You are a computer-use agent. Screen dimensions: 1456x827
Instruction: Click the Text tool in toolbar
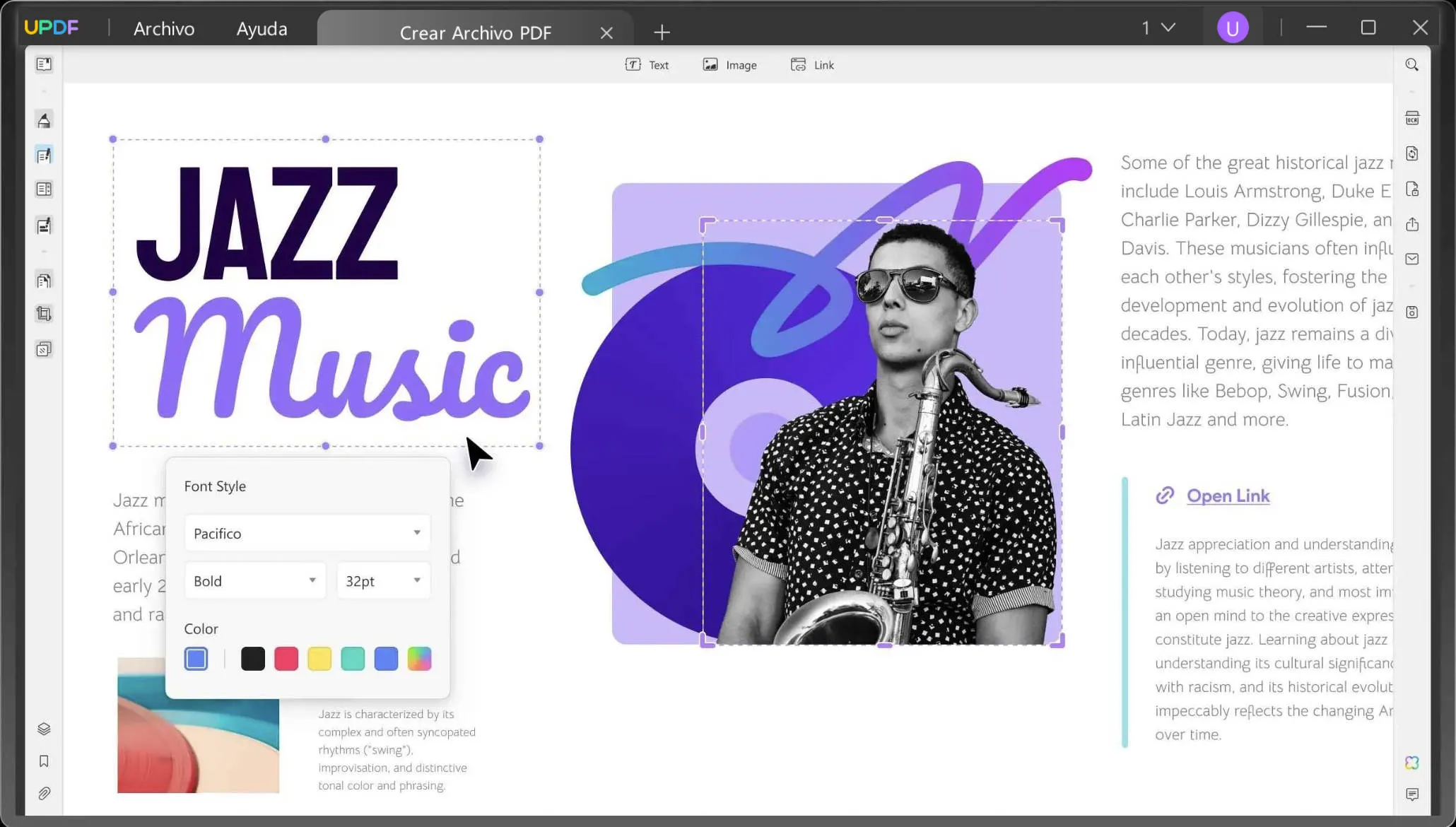tap(647, 64)
